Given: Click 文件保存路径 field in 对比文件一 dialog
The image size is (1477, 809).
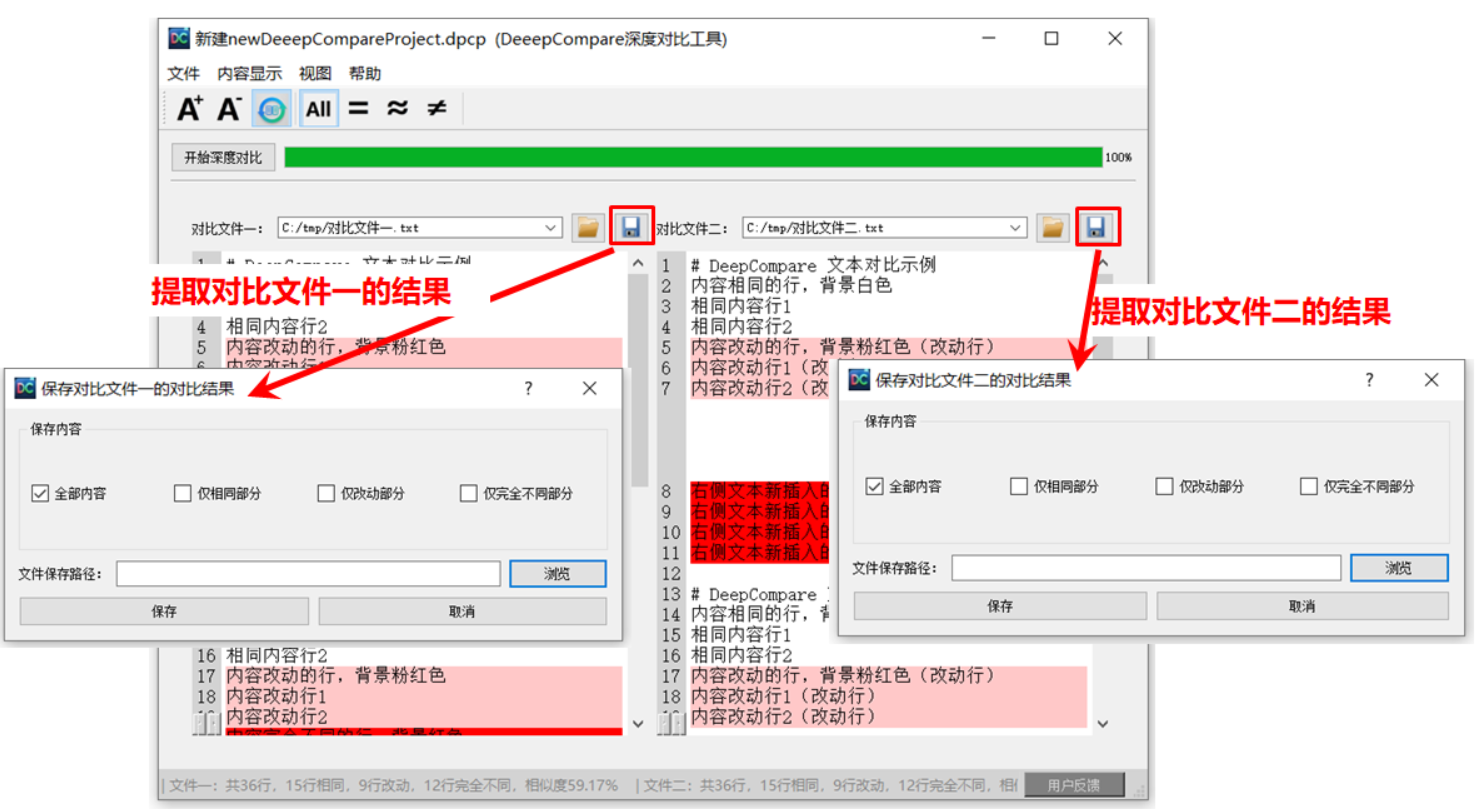Looking at the screenshot, I should (308, 574).
